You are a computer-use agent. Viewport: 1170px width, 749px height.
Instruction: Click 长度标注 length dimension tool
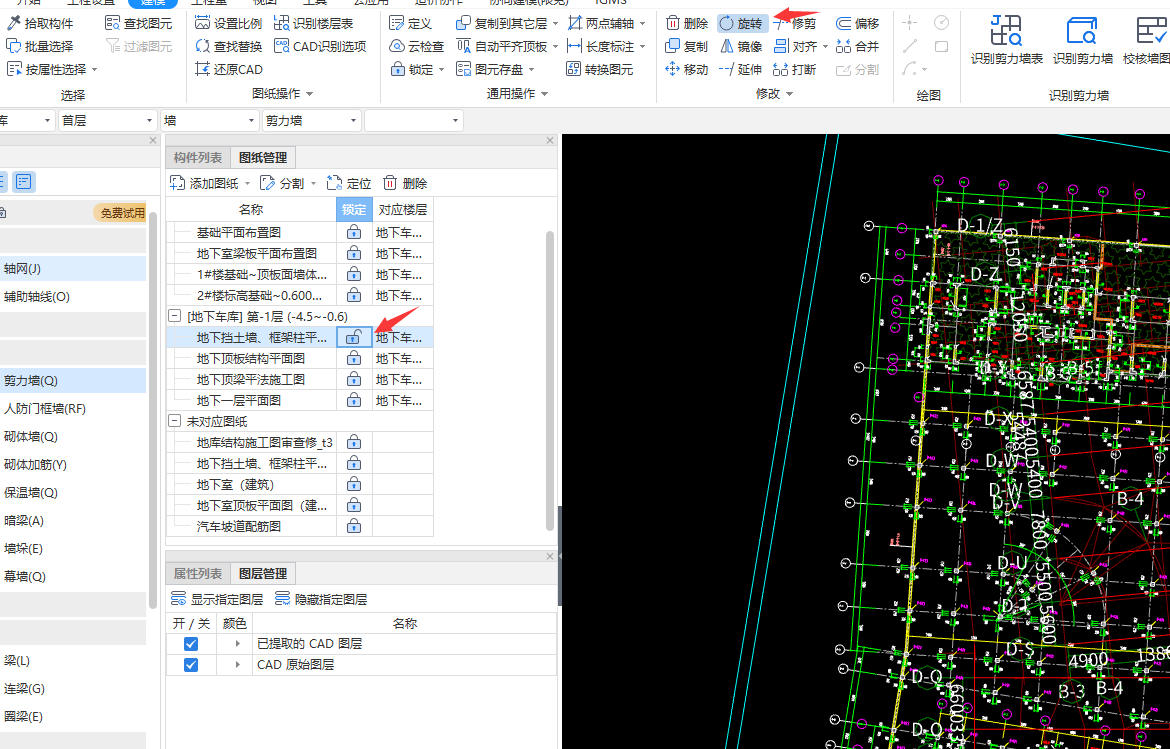[x=601, y=46]
